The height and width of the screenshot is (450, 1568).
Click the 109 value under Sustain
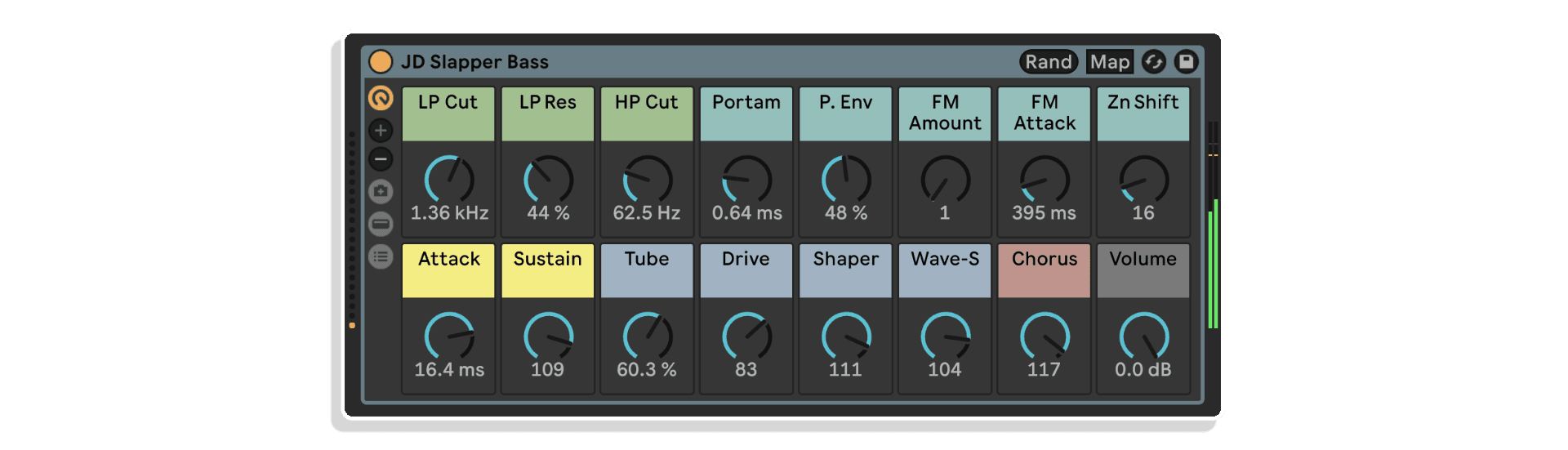(547, 370)
